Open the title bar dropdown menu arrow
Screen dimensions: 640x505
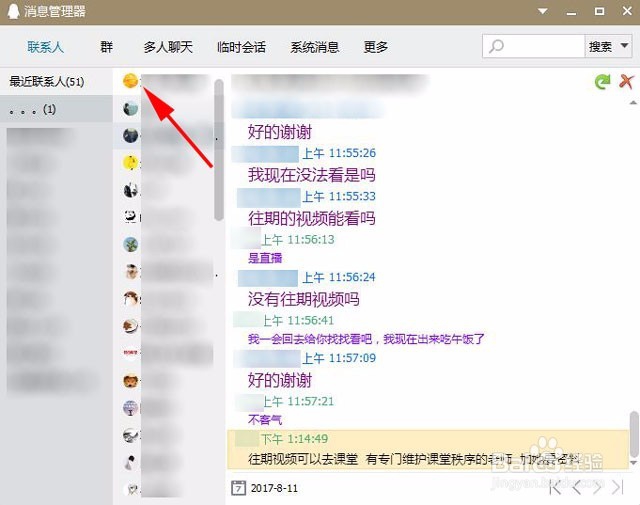[x=542, y=11]
